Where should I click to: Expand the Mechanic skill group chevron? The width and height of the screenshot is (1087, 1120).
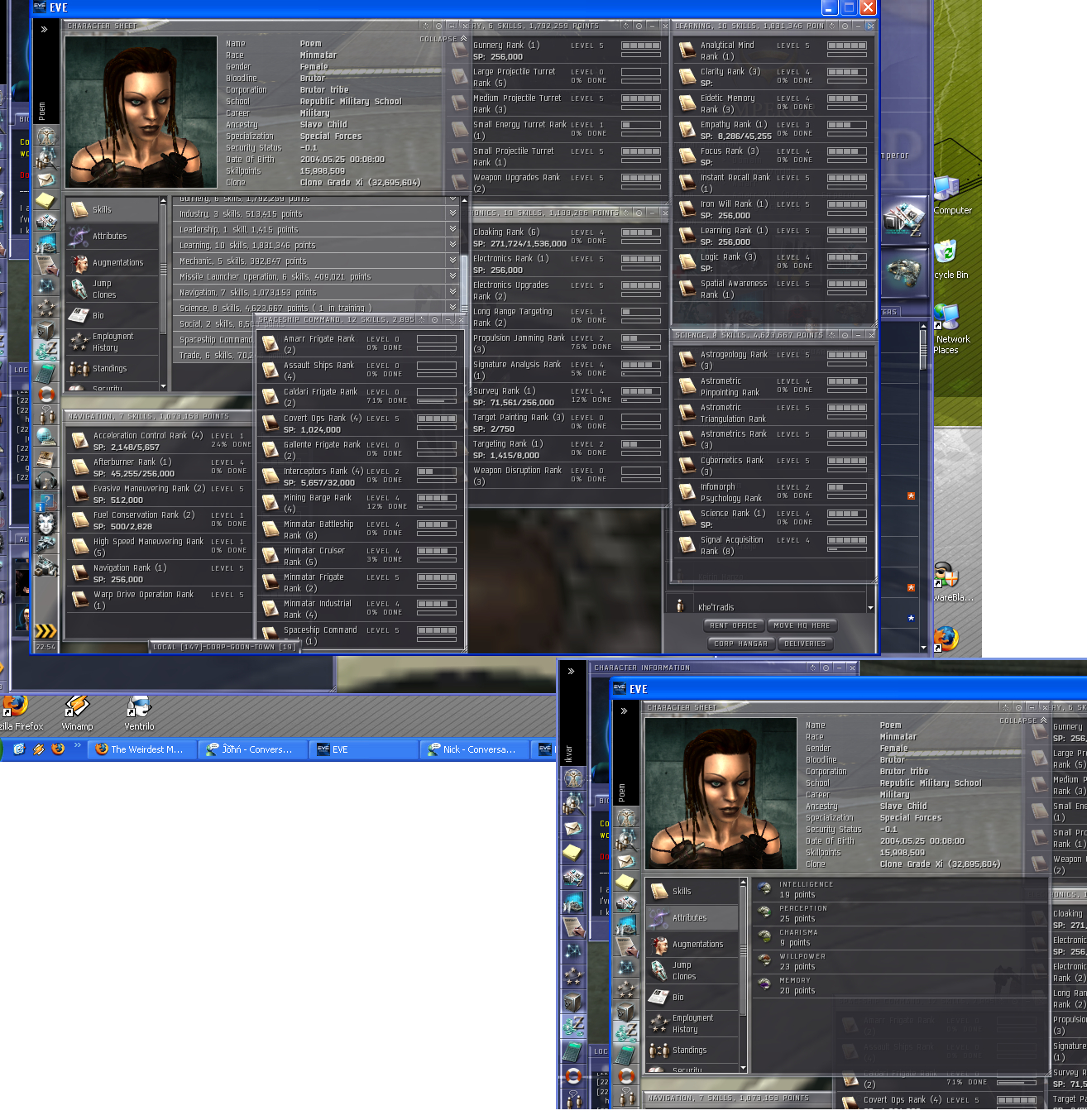point(453,261)
